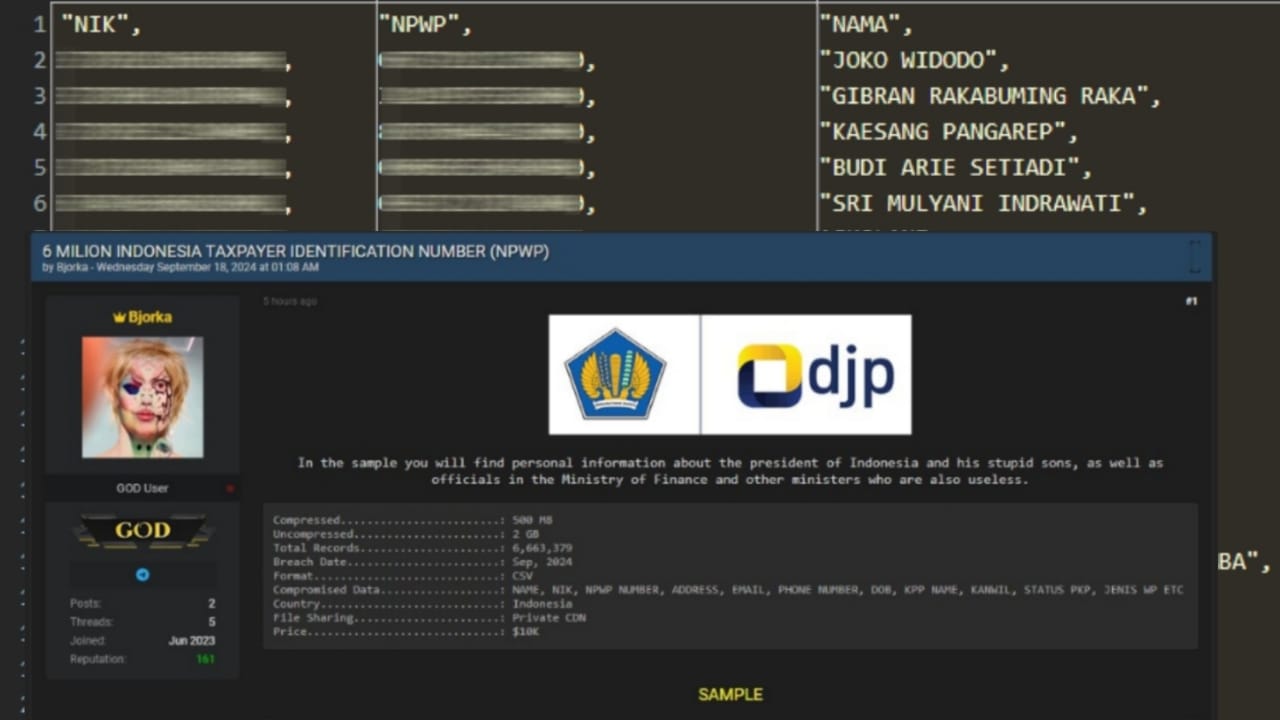Click the Breach Date value Sep, 2024
The image size is (1280, 720).
[542, 562]
